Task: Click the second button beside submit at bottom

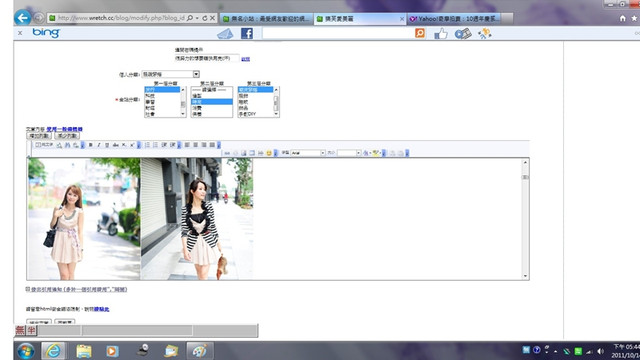Action: (64, 322)
